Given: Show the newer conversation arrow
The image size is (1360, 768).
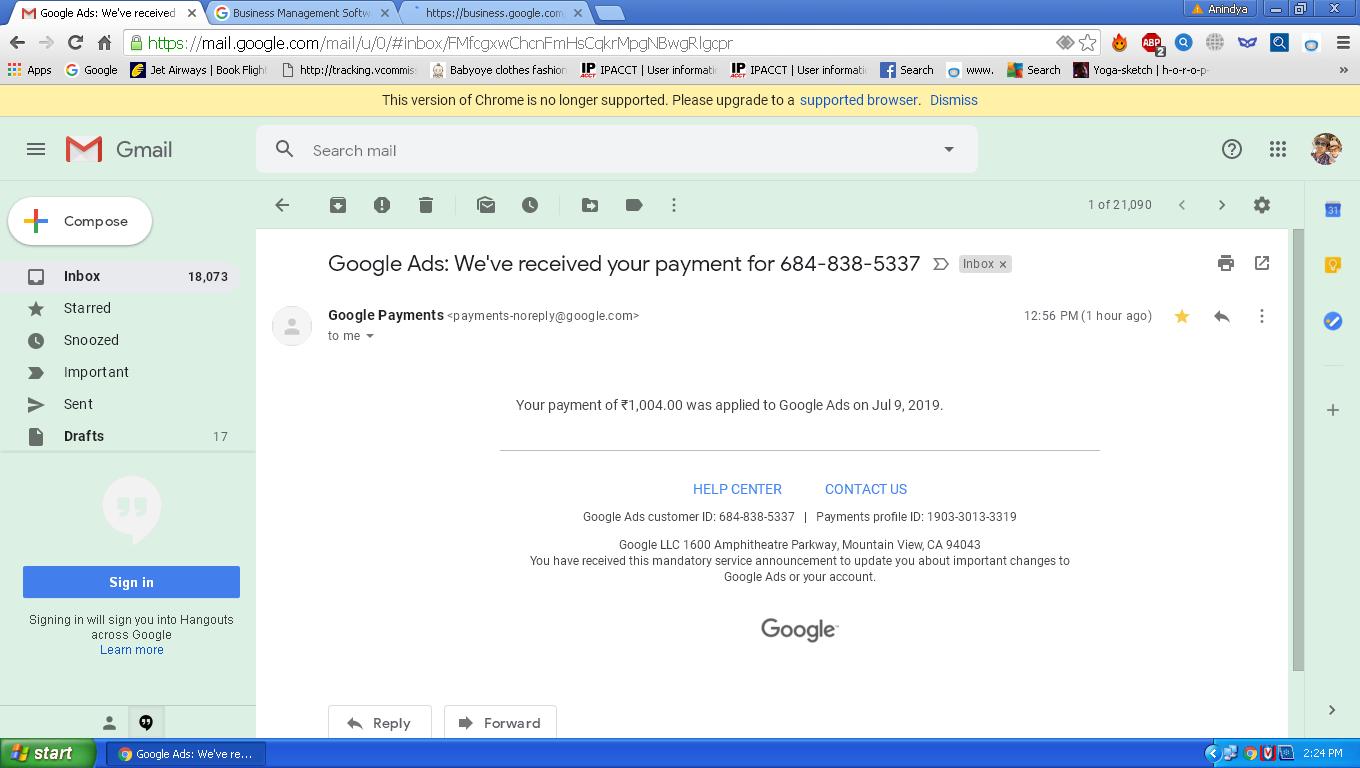Looking at the screenshot, I should click(x=1182, y=205).
